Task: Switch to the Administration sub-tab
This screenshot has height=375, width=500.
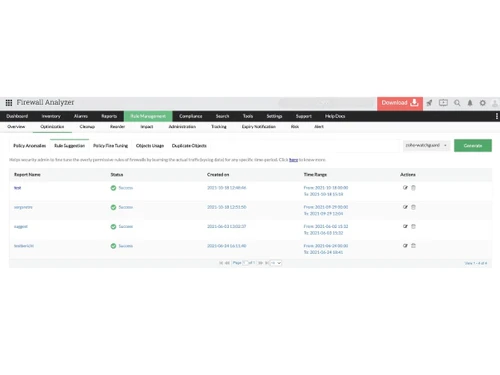Action: (x=182, y=127)
